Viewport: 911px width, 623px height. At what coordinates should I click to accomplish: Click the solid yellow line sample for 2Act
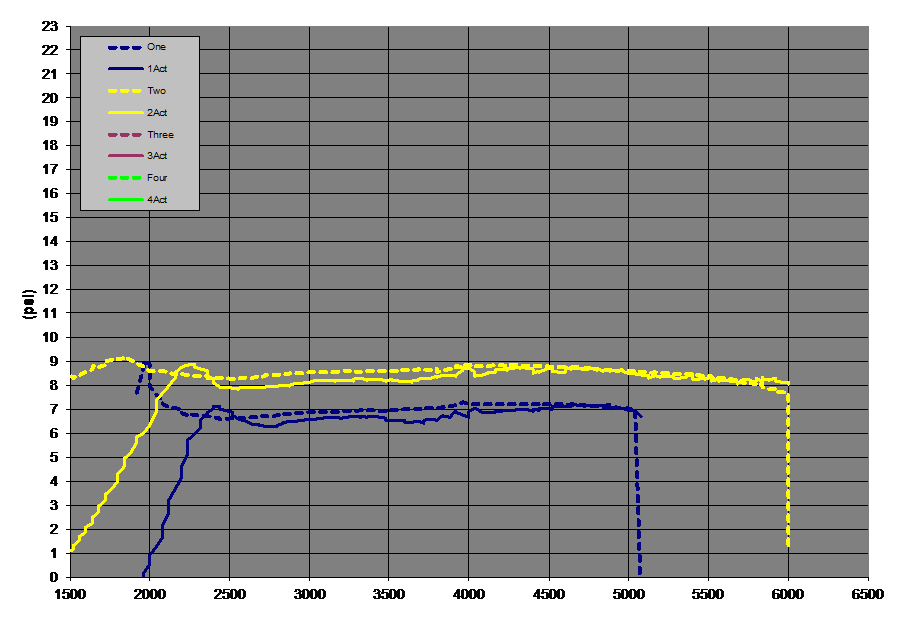(x=124, y=113)
